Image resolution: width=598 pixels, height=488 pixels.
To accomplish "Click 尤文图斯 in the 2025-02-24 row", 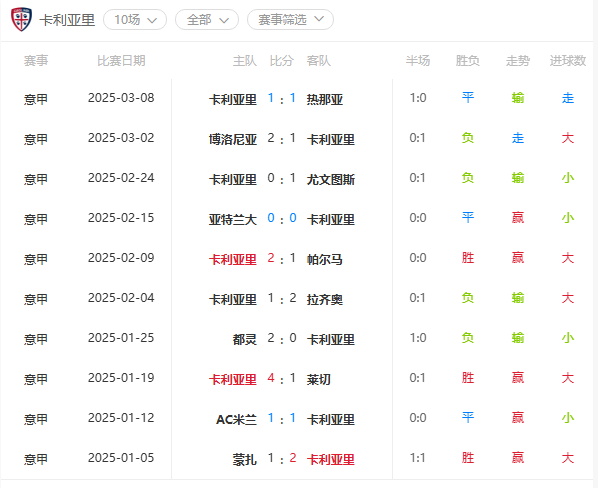I will [331, 180].
